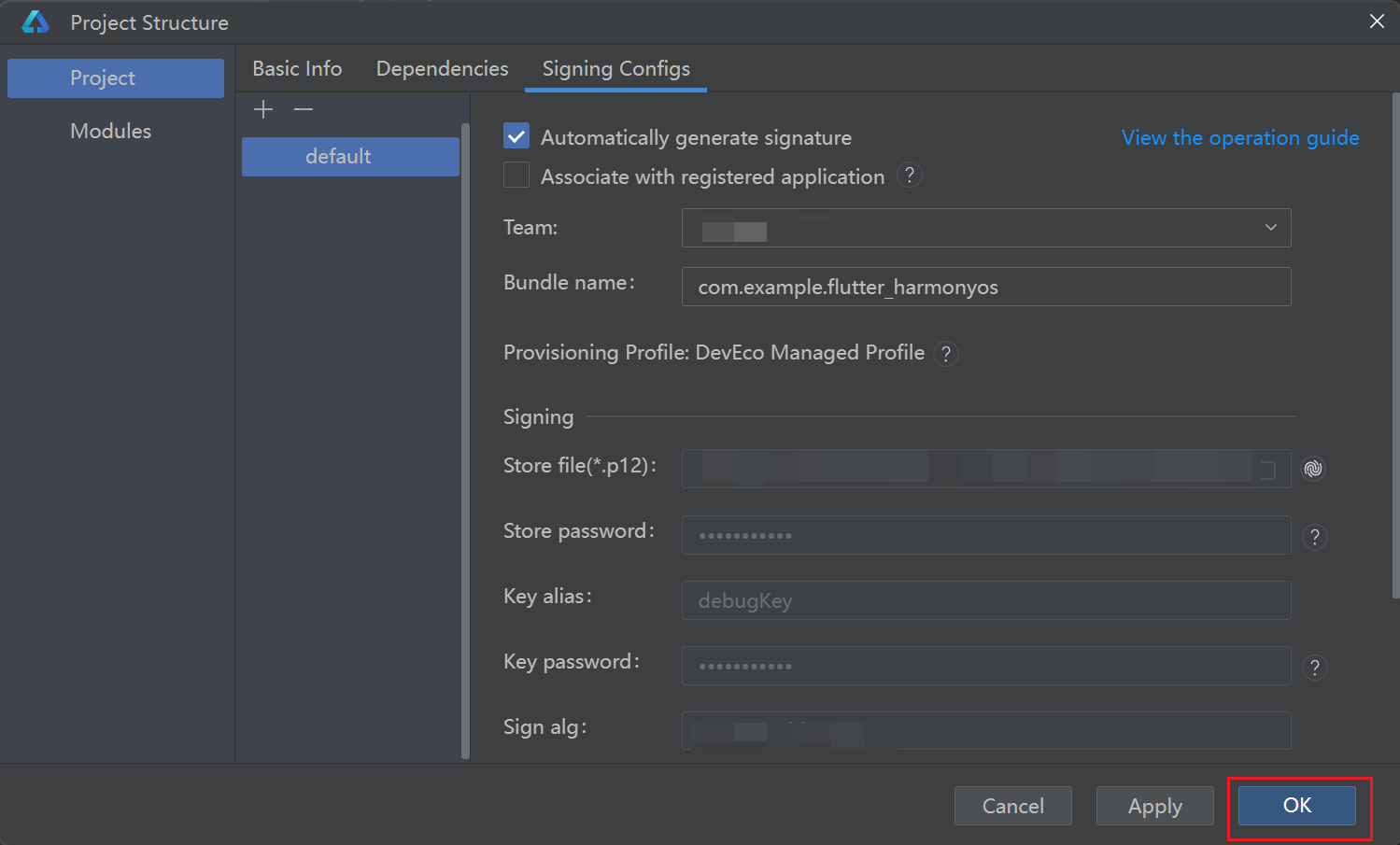Uncheck Automatically generate signature
Screen dimensions: 1400x845
[x=516, y=136]
